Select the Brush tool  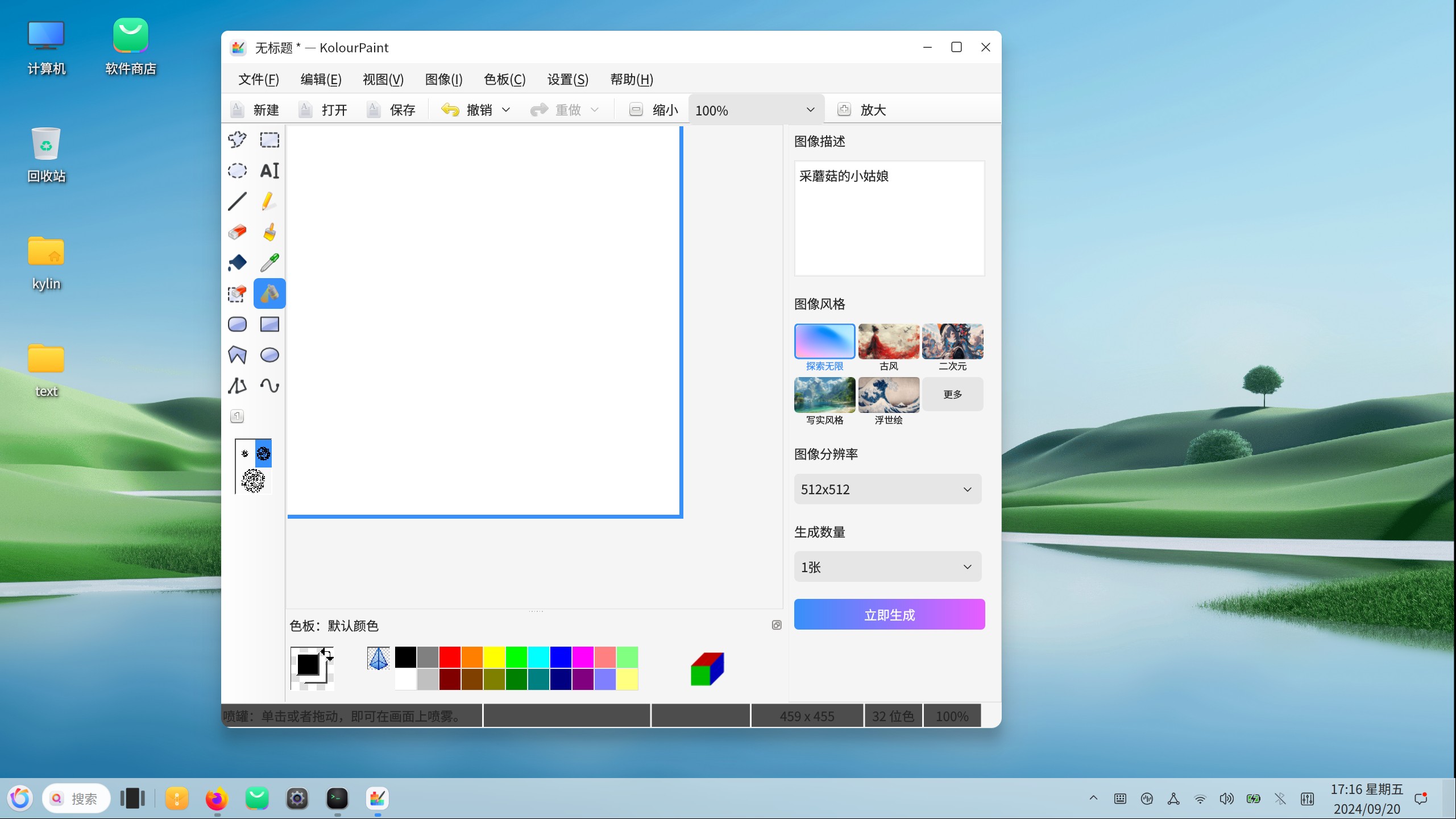pyautogui.click(x=269, y=232)
